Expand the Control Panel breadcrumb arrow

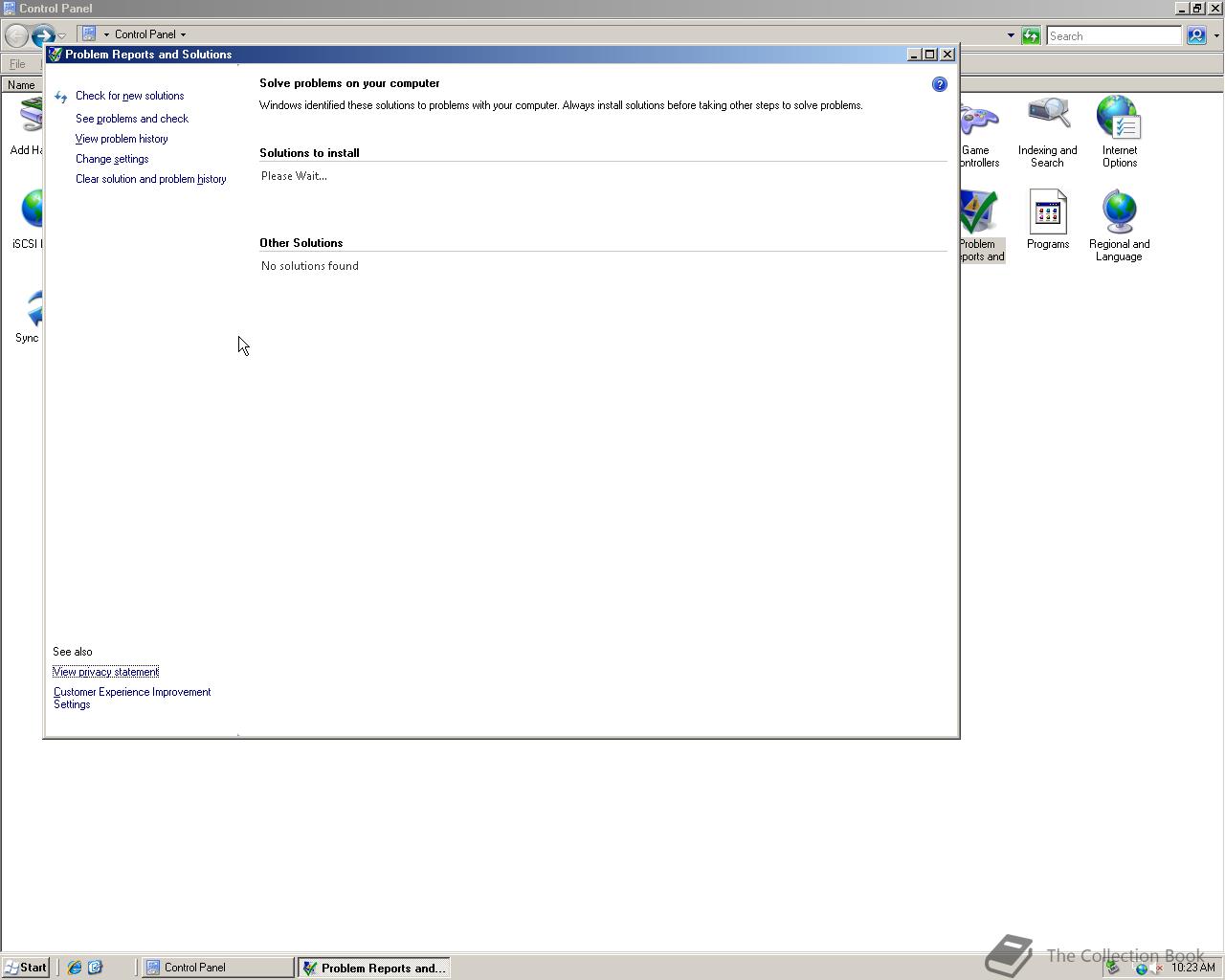coord(183,34)
